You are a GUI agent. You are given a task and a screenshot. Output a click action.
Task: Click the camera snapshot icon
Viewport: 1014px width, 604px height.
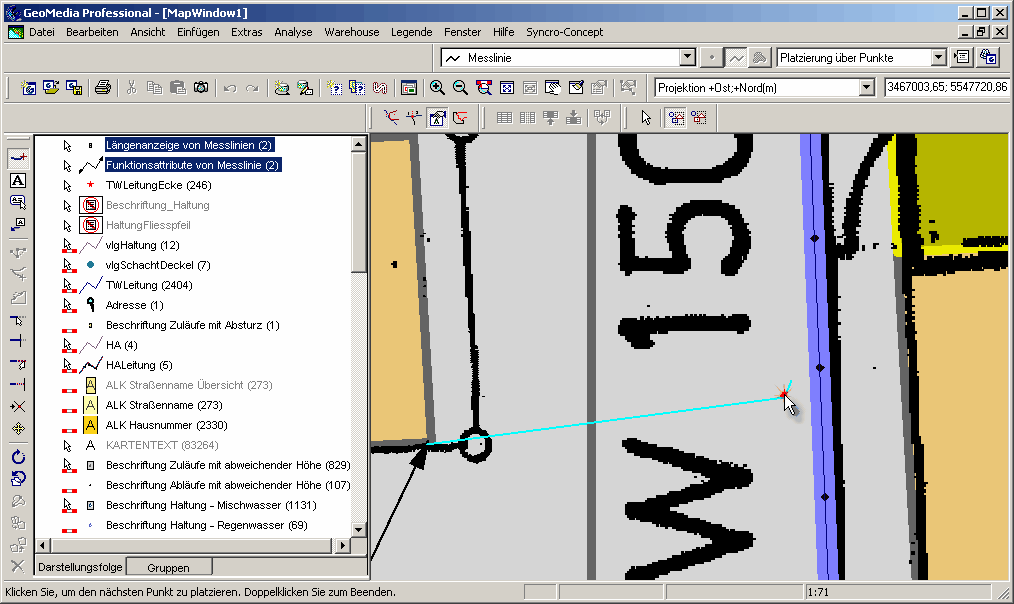[x=201, y=88]
